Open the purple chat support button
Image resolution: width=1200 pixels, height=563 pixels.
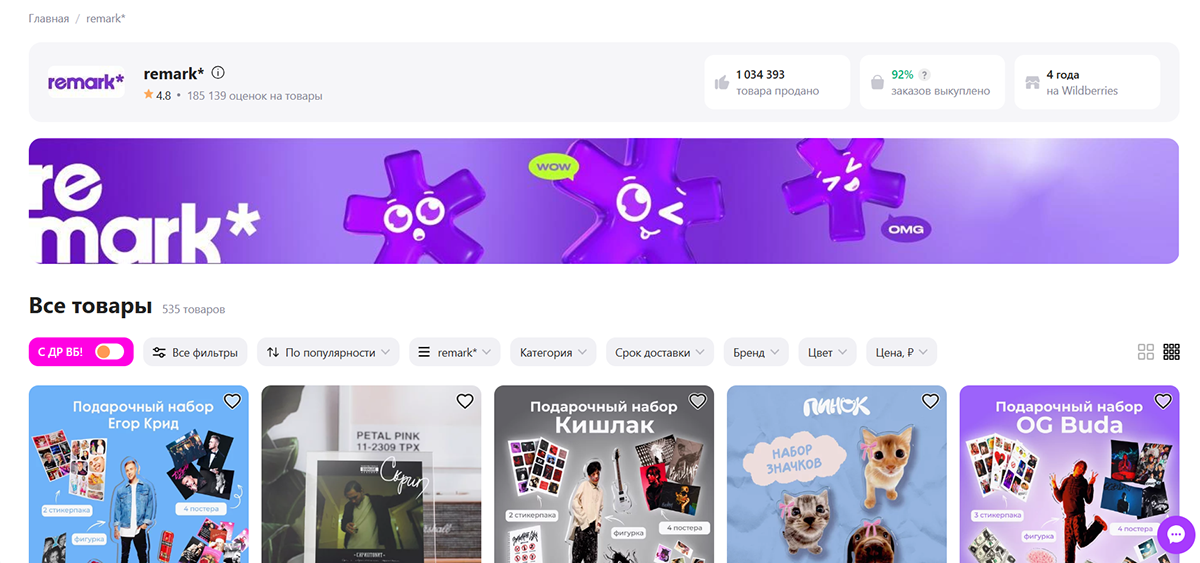click(1175, 536)
